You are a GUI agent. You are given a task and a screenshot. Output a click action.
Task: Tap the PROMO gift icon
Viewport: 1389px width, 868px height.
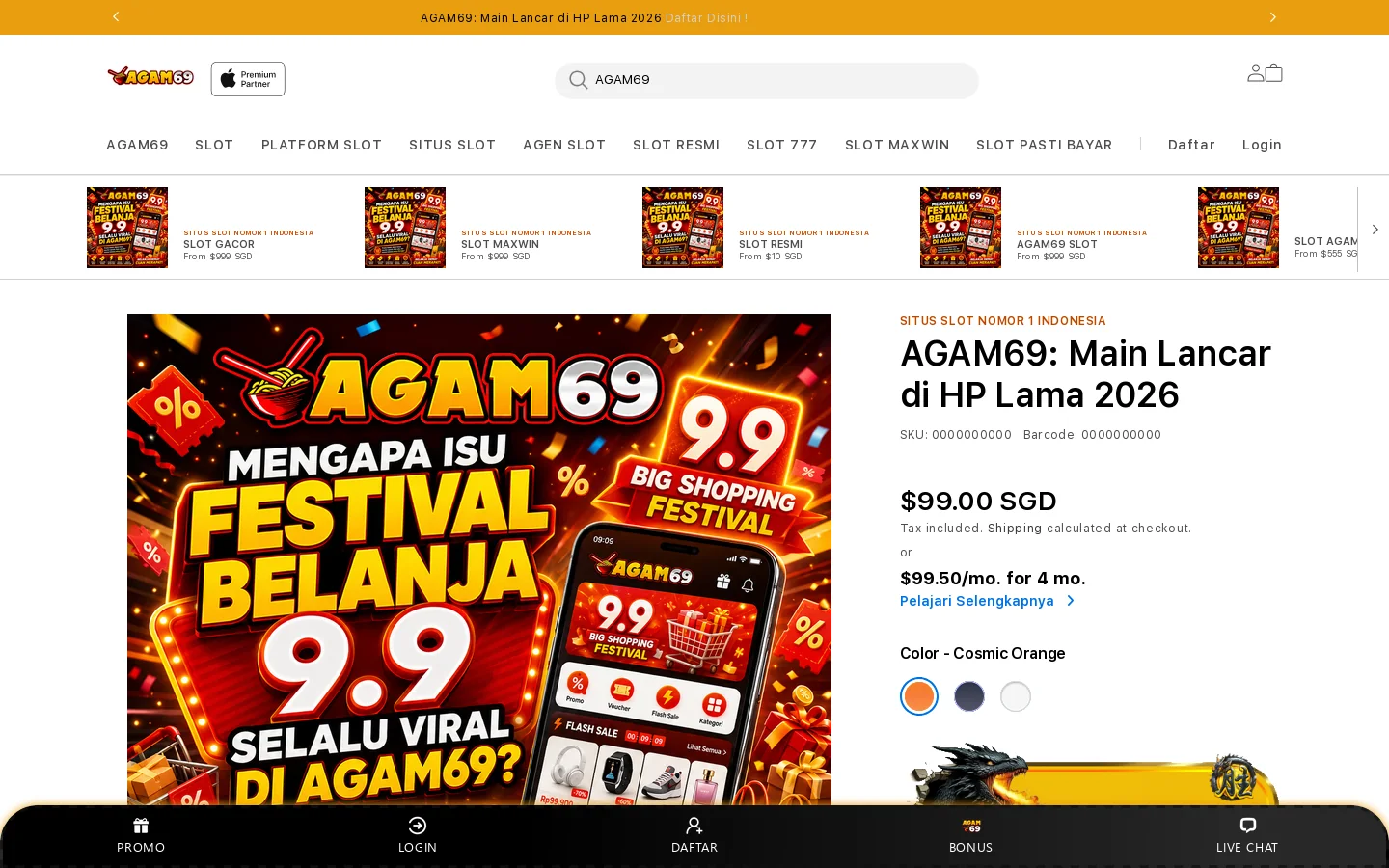click(141, 826)
